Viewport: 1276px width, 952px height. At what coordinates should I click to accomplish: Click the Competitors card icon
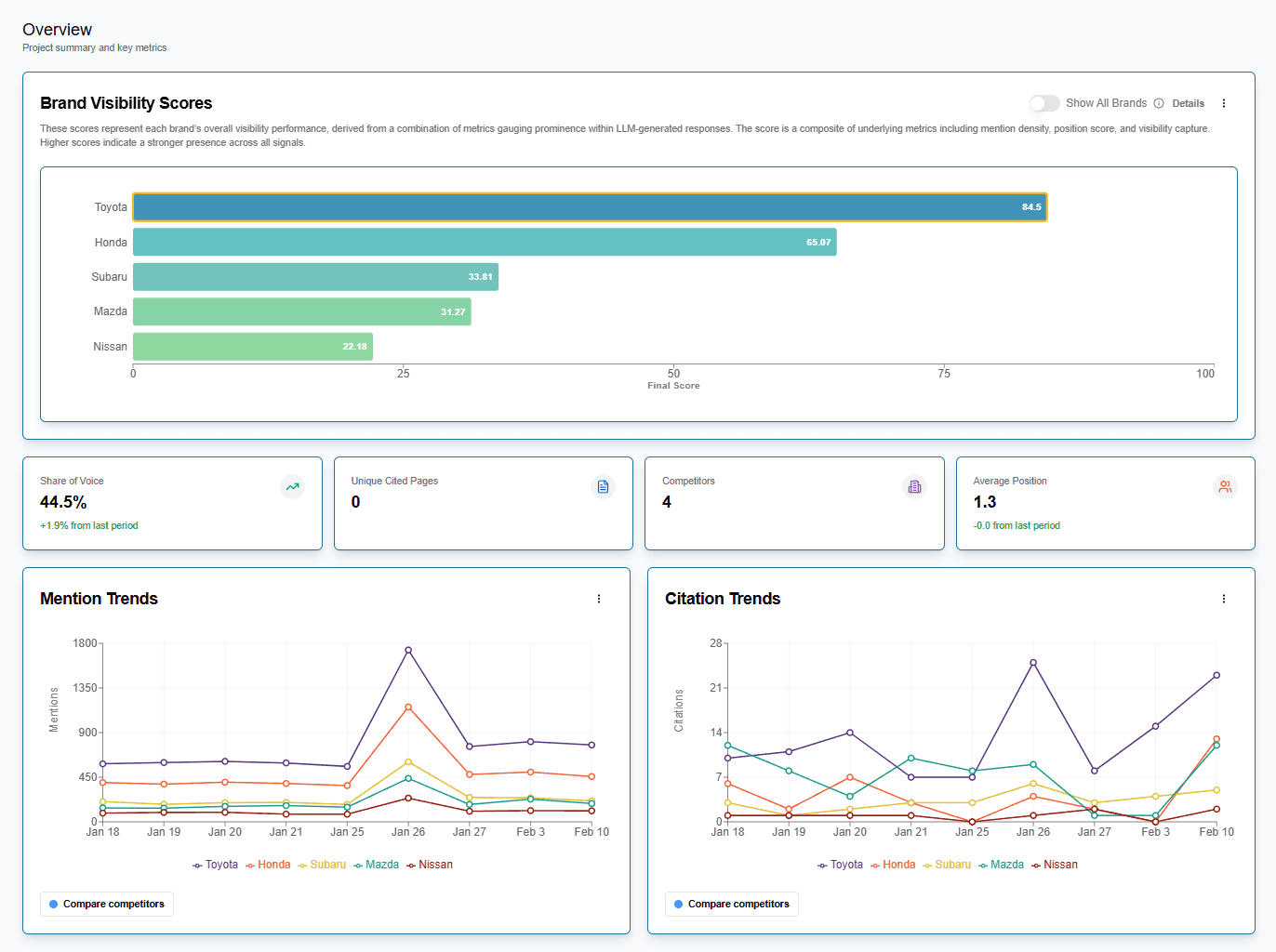click(914, 486)
